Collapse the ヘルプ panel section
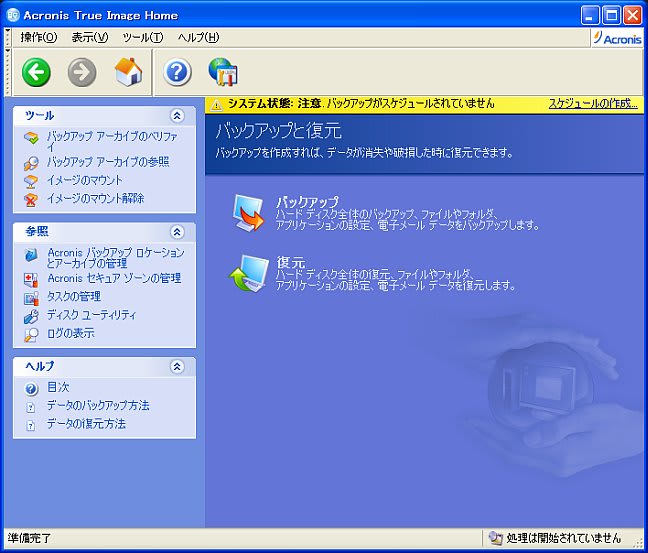Screen dimensions: 648x553 (x=177, y=367)
